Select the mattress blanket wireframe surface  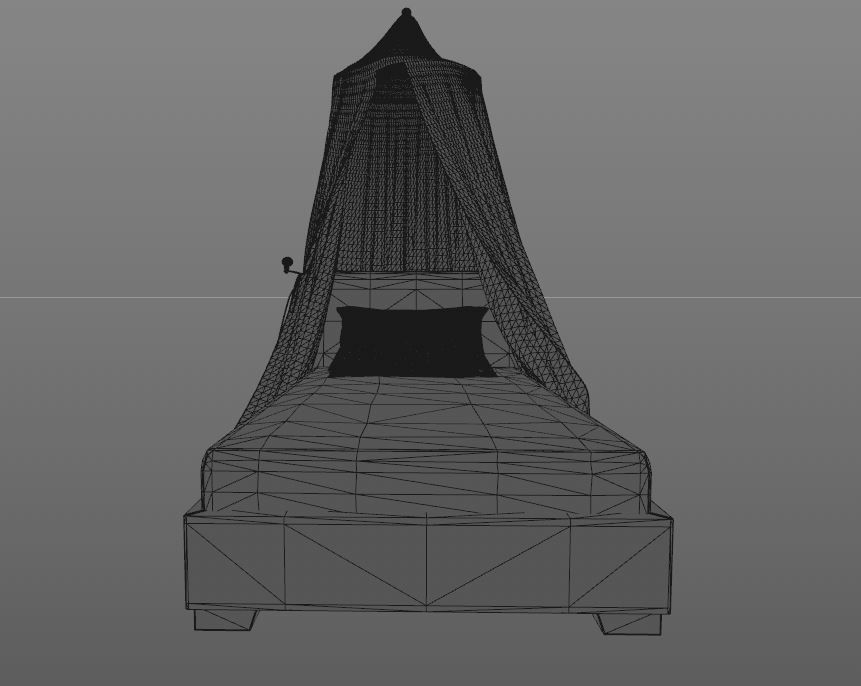pyautogui.click(x=427, y=443)
